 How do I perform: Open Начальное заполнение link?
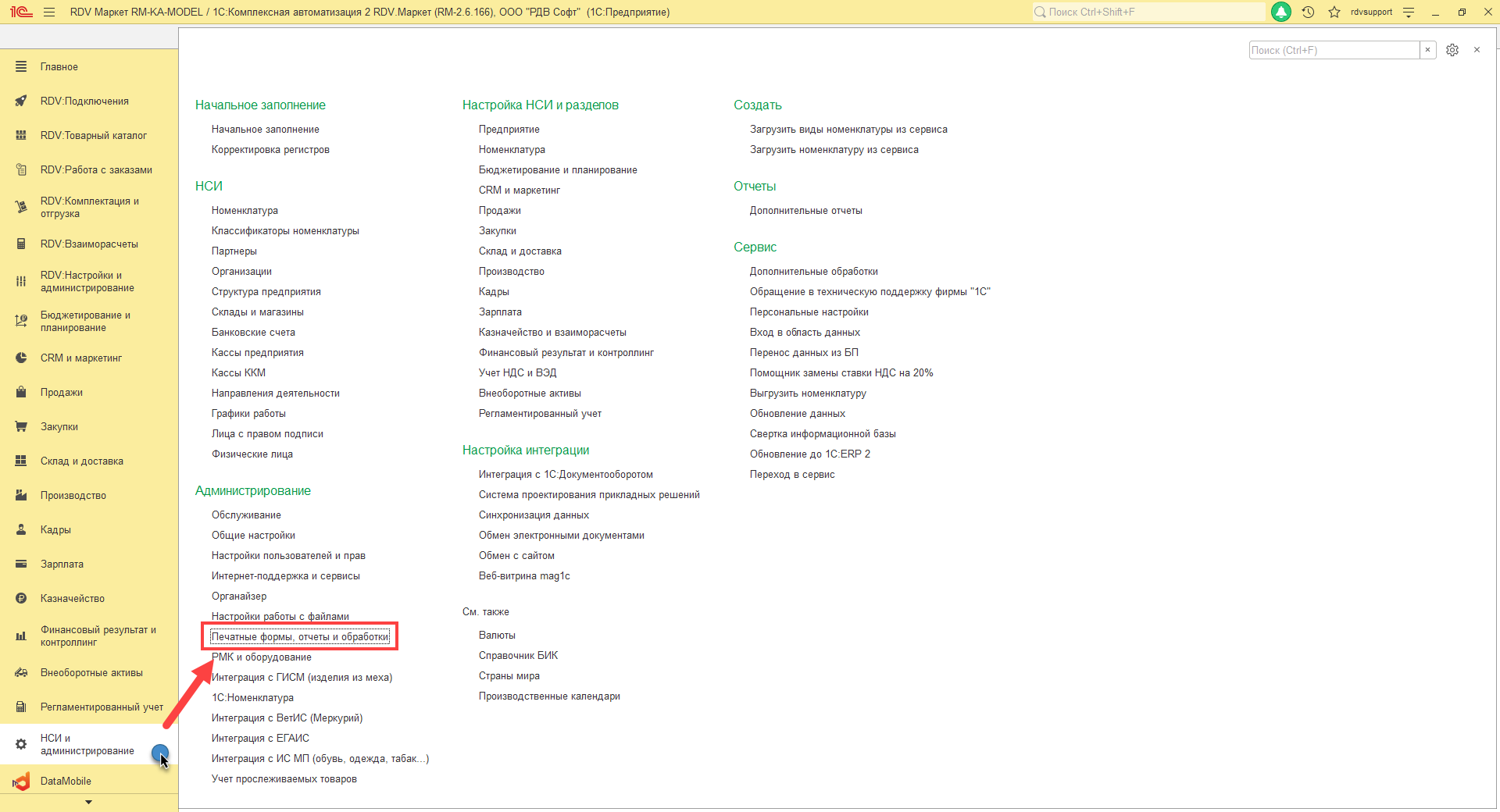click(266, 130)
